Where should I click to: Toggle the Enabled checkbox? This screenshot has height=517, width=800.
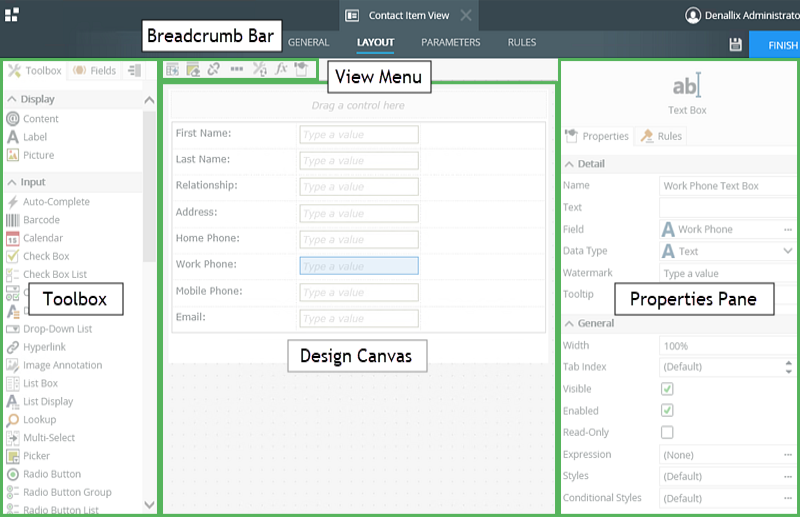click(667, 410)
